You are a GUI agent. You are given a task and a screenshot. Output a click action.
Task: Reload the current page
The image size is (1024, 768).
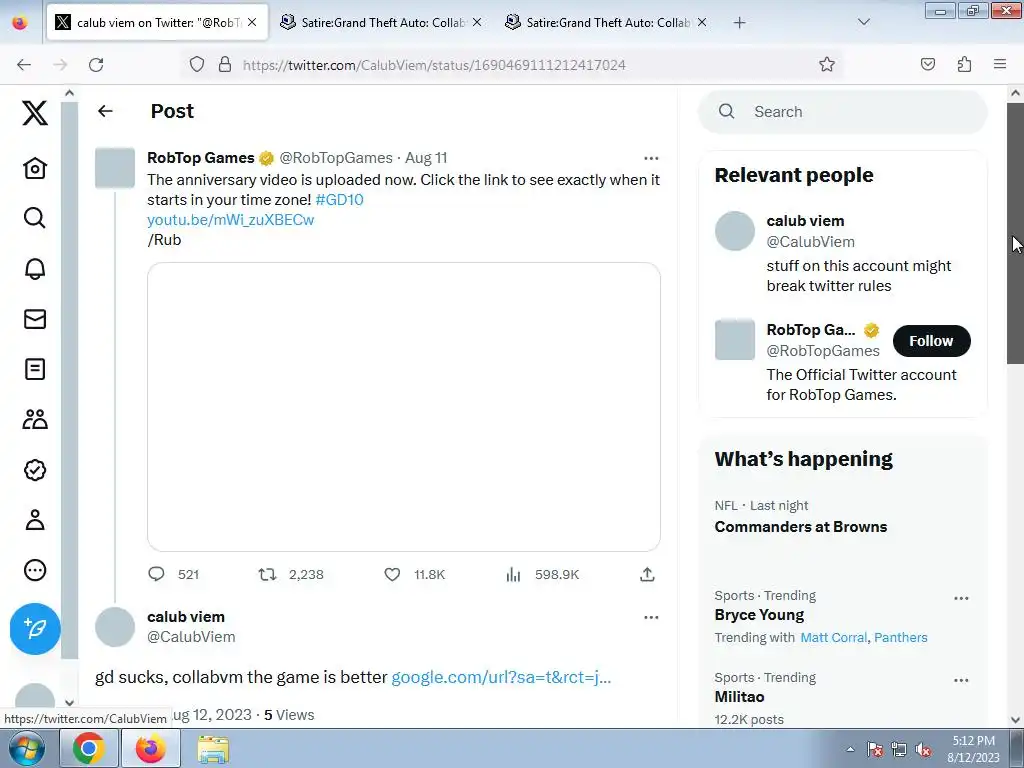(96, 65)
